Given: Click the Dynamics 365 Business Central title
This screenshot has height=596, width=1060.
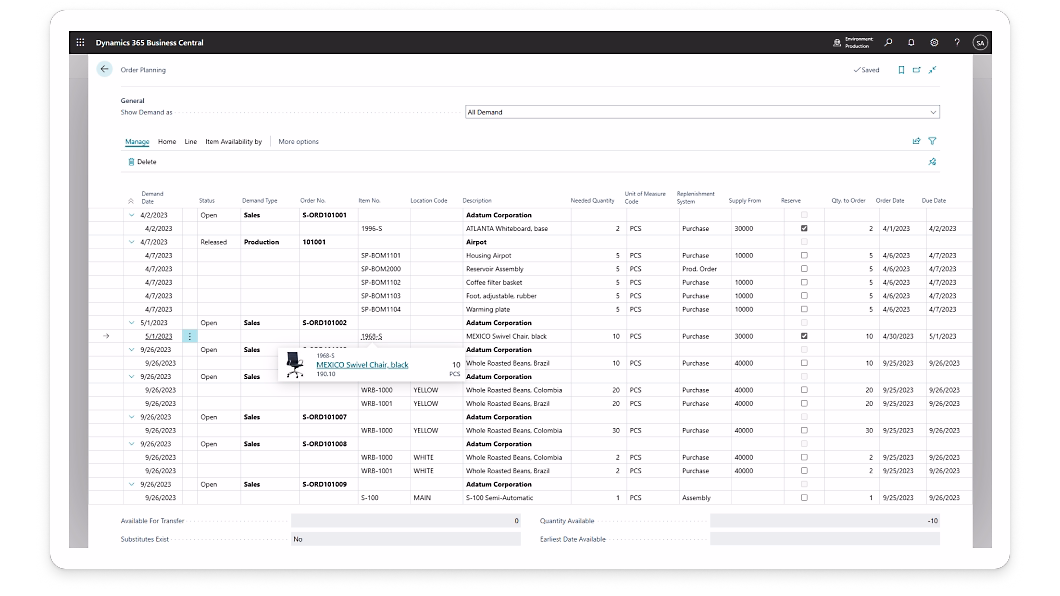Looking at the screenshot, I should (149, 43).
